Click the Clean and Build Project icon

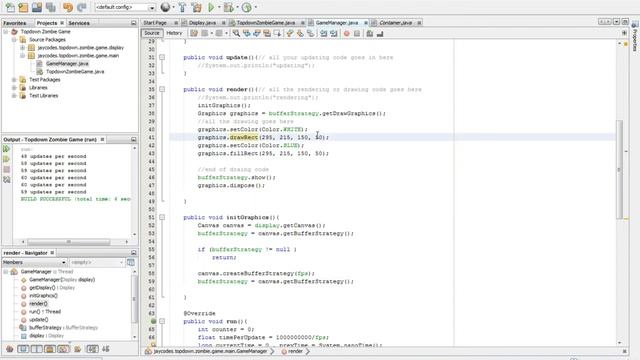[x=196, y=7]
